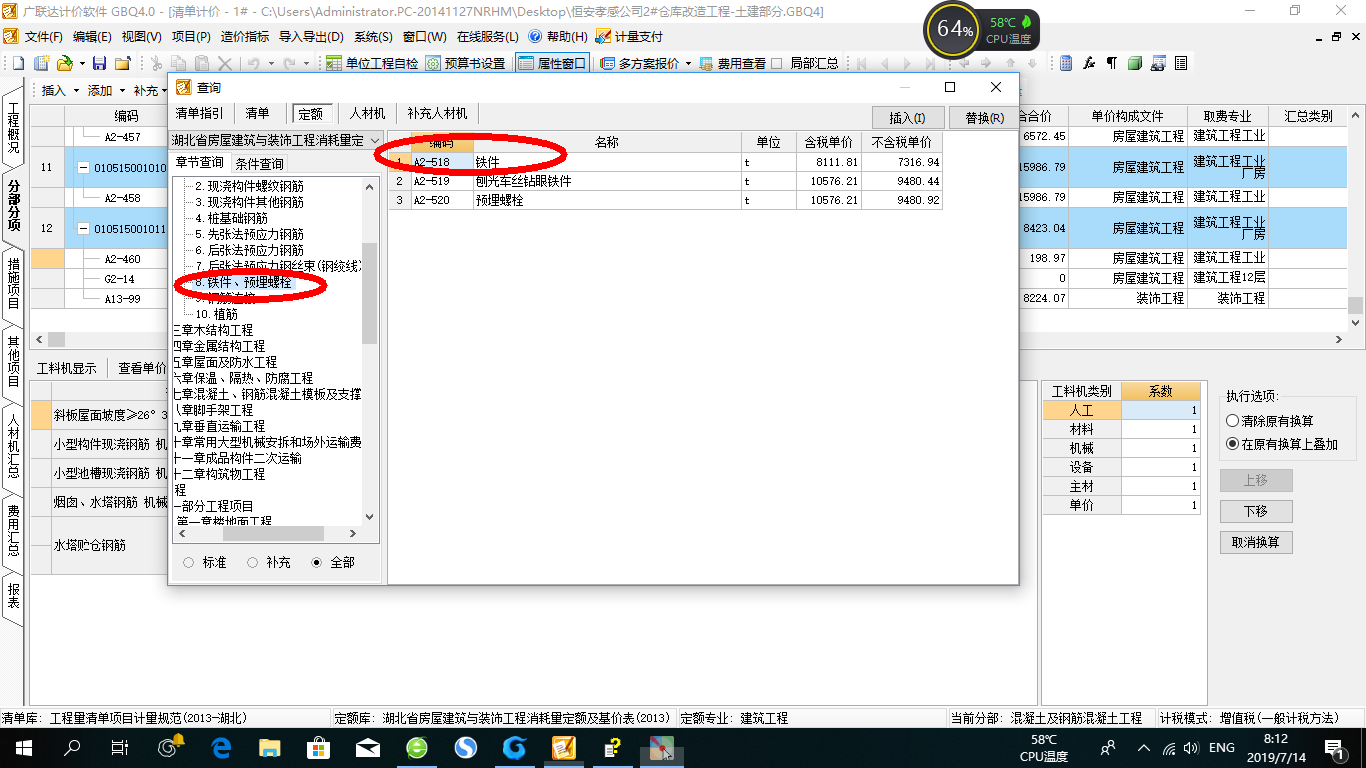Click the New file icon in toolbar

(x=18, y=63)
